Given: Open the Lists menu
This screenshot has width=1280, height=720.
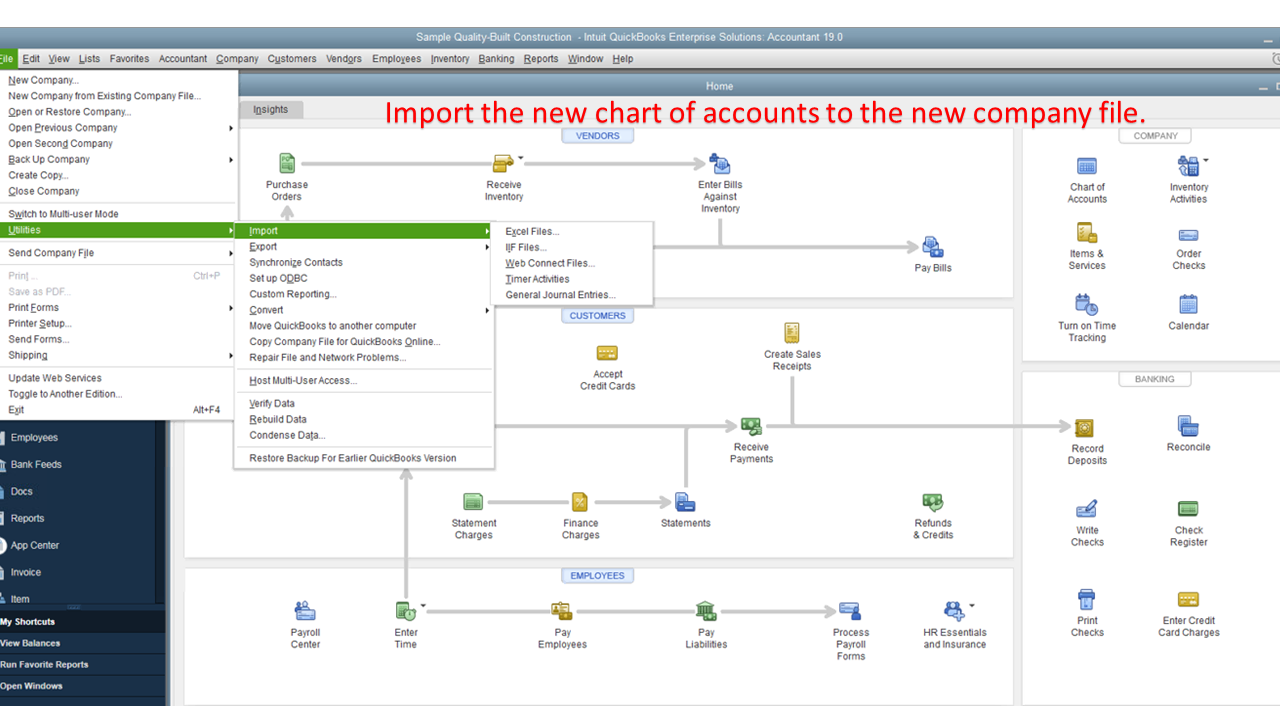Looking at the screenshot, I should [x=89, y=59].
